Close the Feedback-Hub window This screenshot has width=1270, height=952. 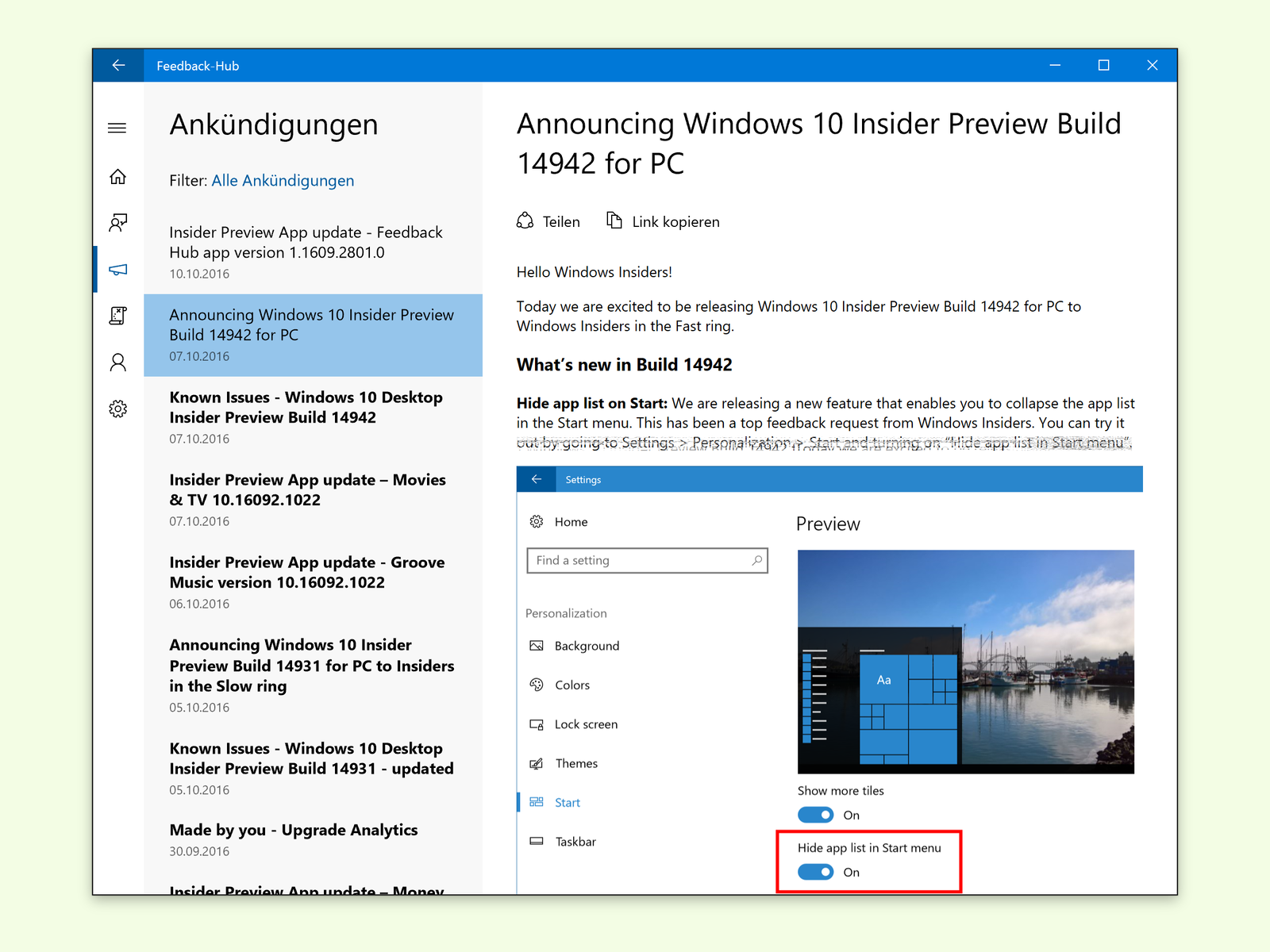1153,65
